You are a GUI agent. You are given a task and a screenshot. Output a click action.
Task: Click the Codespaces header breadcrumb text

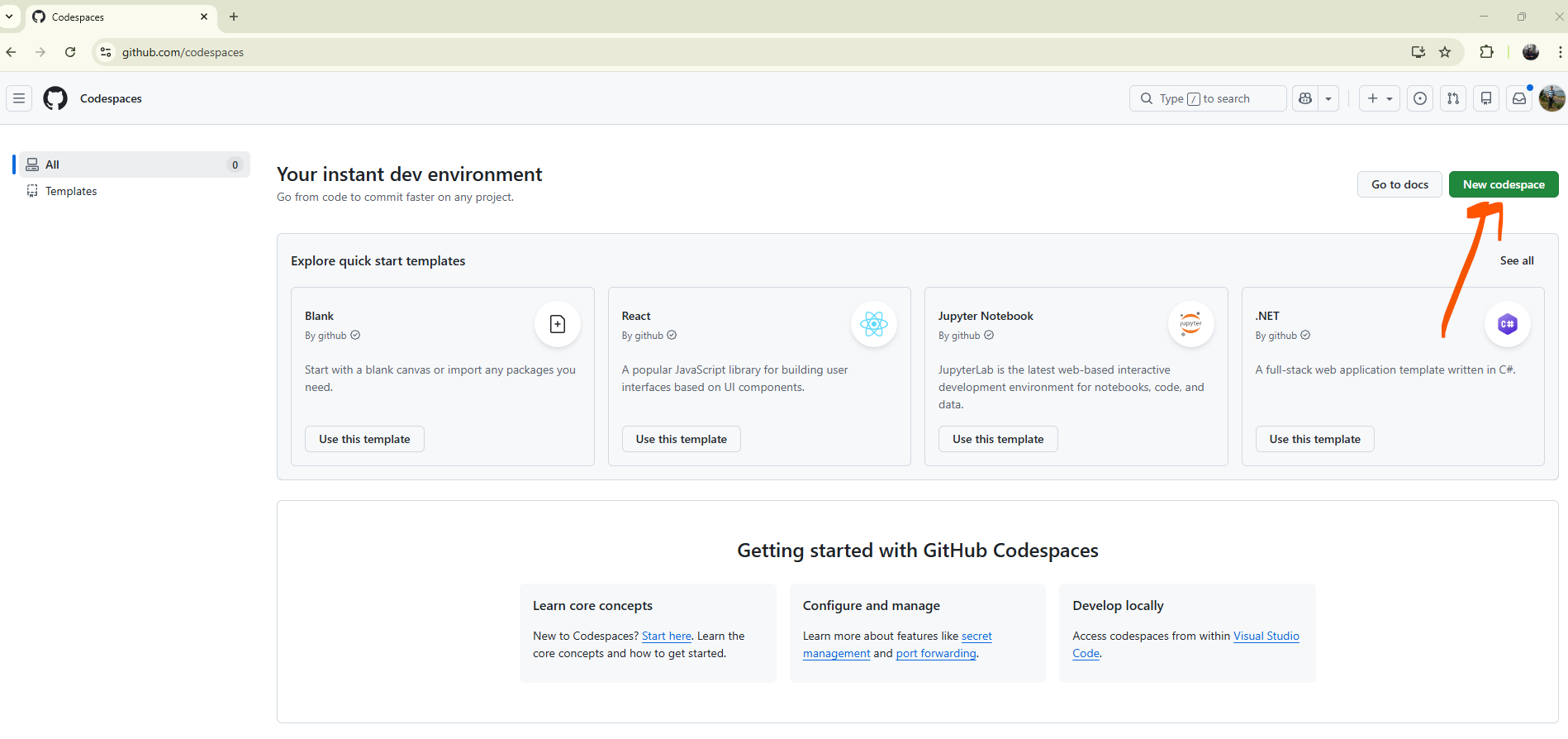click(111, 98)
